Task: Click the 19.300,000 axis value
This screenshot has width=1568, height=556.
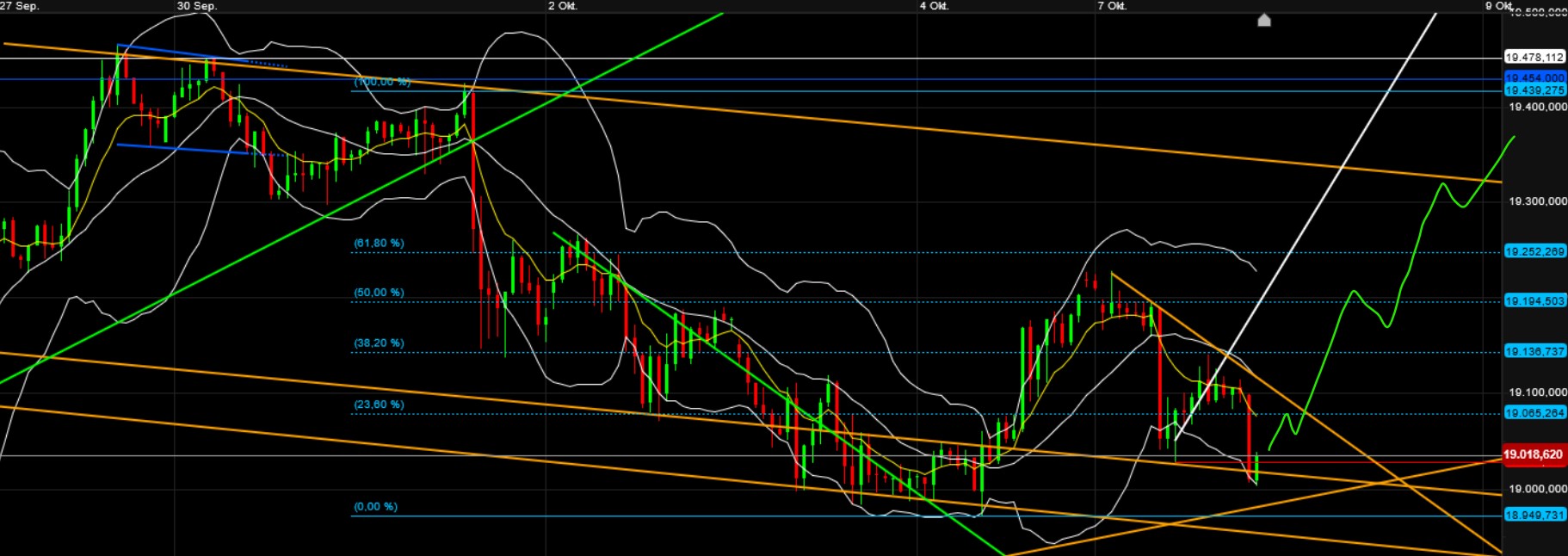Action: click(1537, 201)
